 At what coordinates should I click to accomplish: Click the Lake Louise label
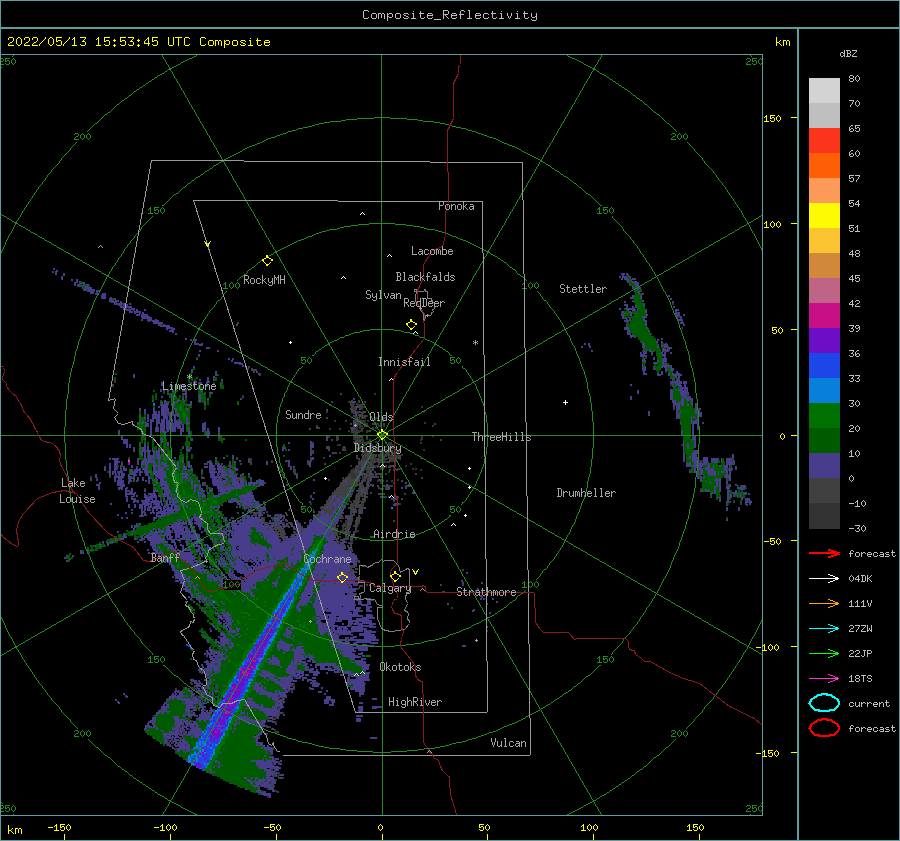coord(78,491)
